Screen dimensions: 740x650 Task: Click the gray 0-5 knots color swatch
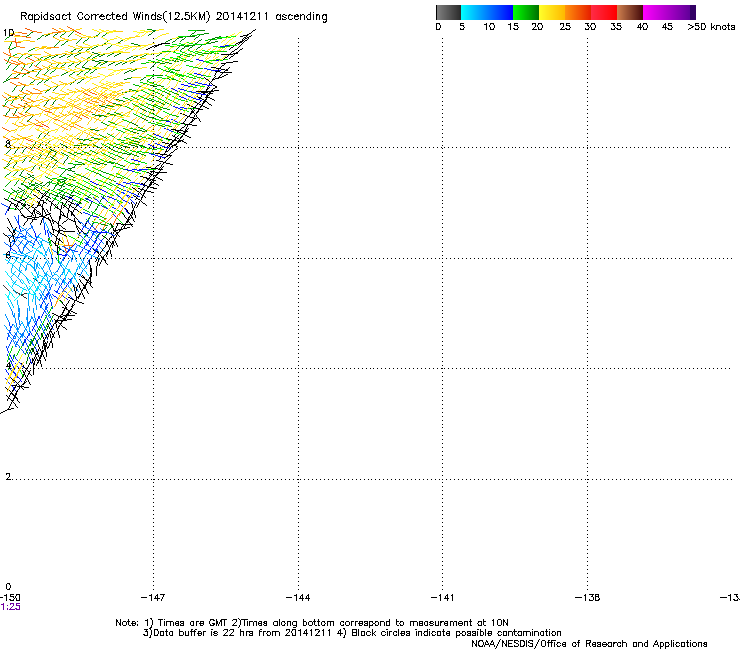448,12
